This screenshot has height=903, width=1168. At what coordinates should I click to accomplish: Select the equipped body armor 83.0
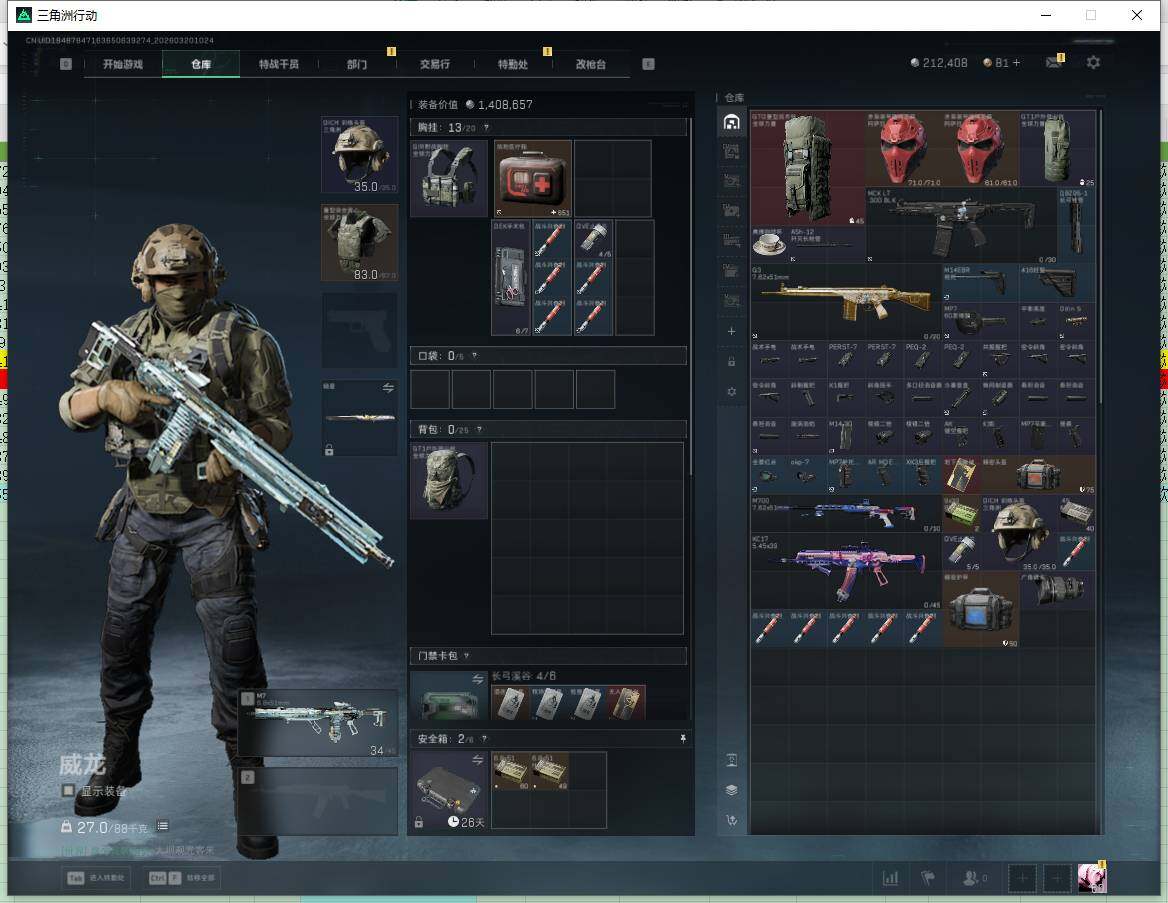[359, 243]
